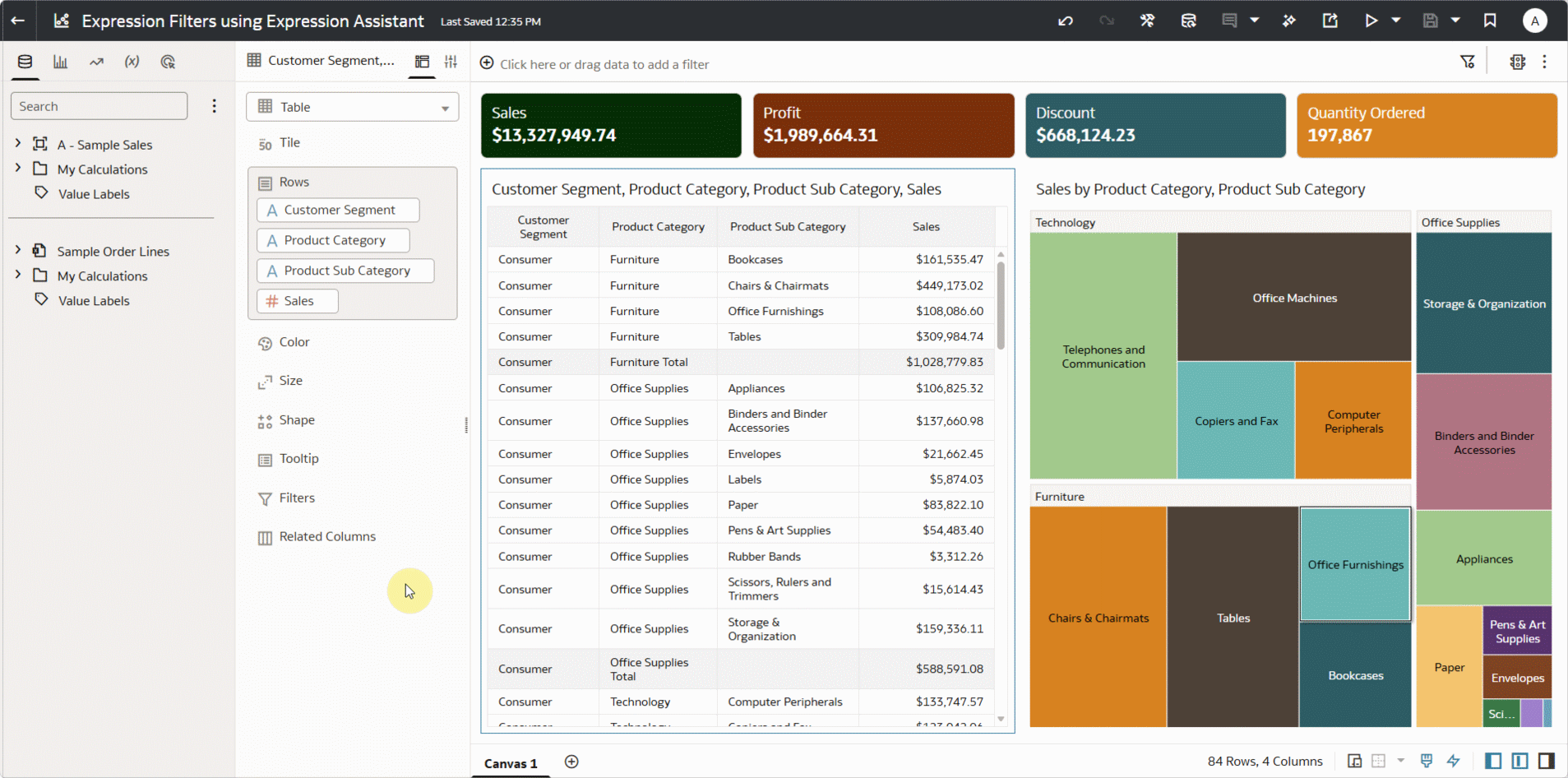Click the refresh data icon
Image resolution: width=1568 pixels, height=778 pixels.
1188,21
